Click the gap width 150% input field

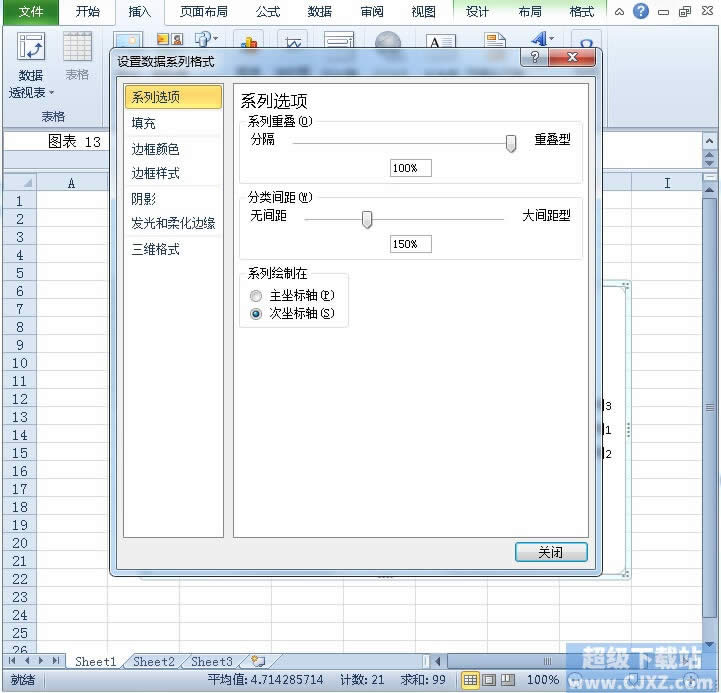point(410,244)
